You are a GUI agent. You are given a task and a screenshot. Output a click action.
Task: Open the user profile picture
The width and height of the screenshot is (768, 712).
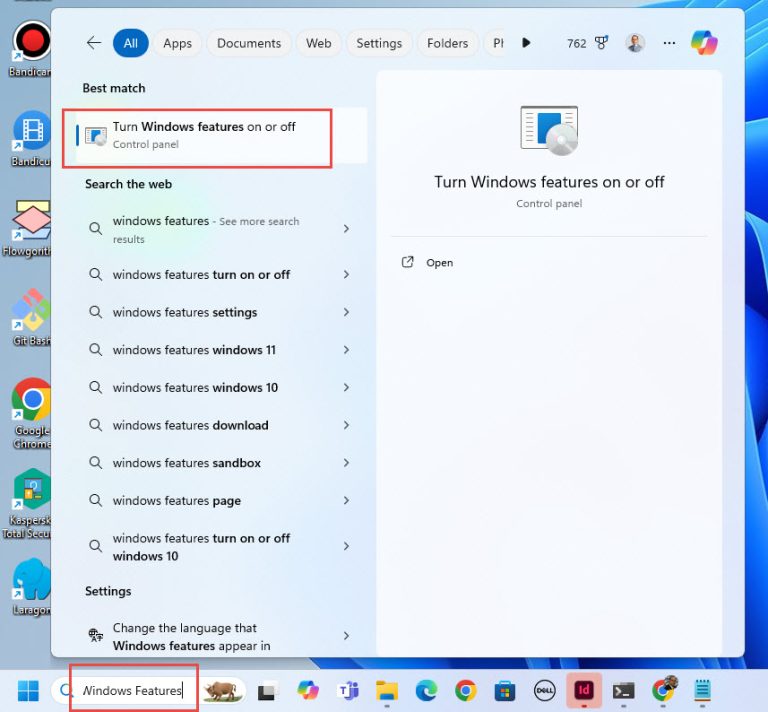pyautogui.click(x=635, y=43)
